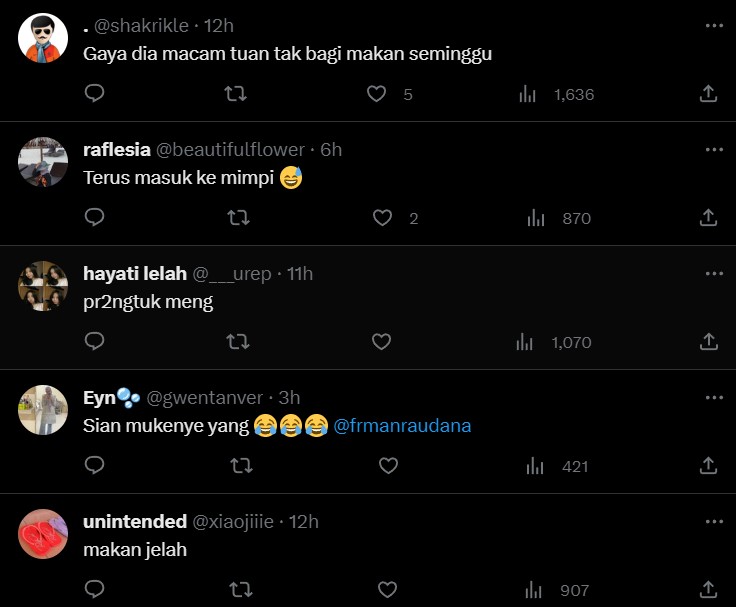
Task: Open the raflesia profile name
Action: [x=116, y=149]
